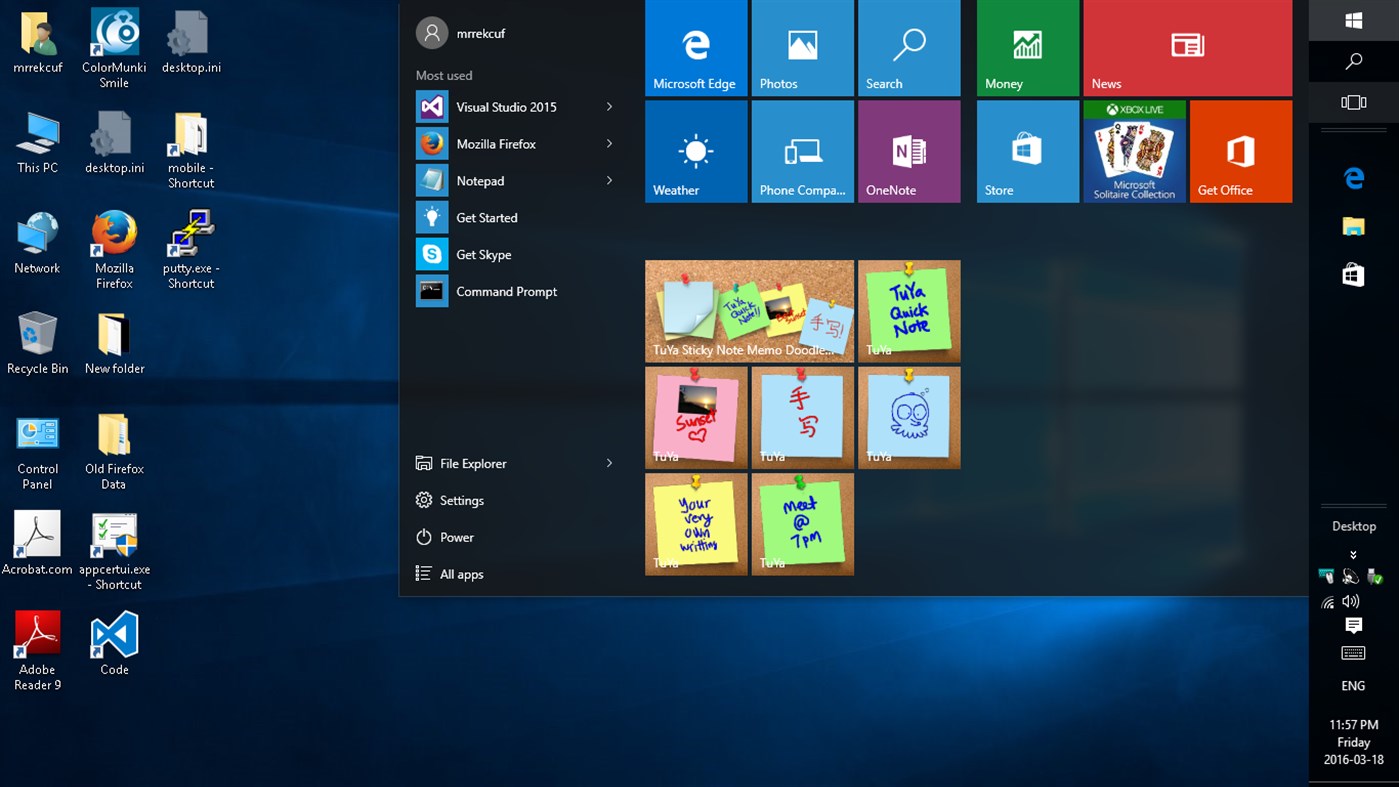Click the mrrekcuf user account button
The width and height of the screenshot is (1399, 787).
coord(461,33)
